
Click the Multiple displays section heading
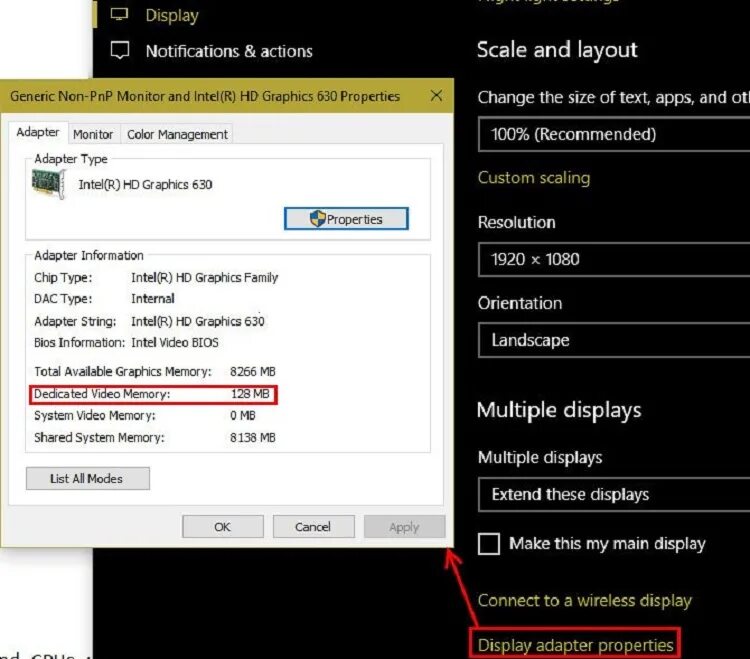click(x=559, y=410)
